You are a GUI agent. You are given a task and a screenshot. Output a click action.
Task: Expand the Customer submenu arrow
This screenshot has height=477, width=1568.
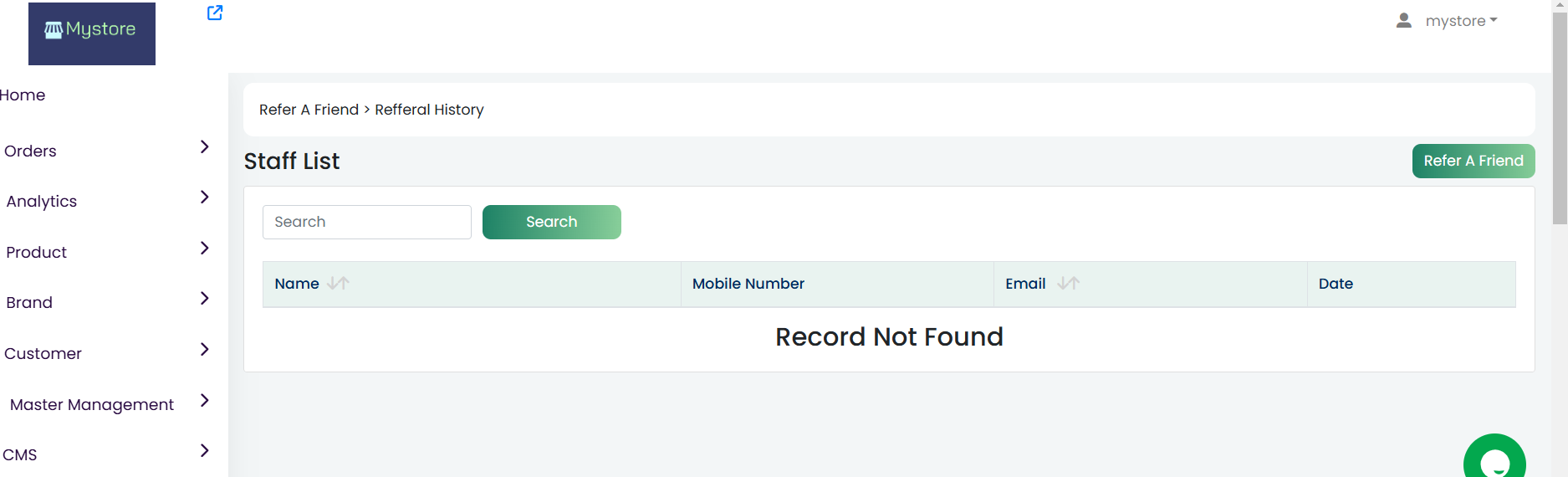pyautogui.click(x=205, y=349)
